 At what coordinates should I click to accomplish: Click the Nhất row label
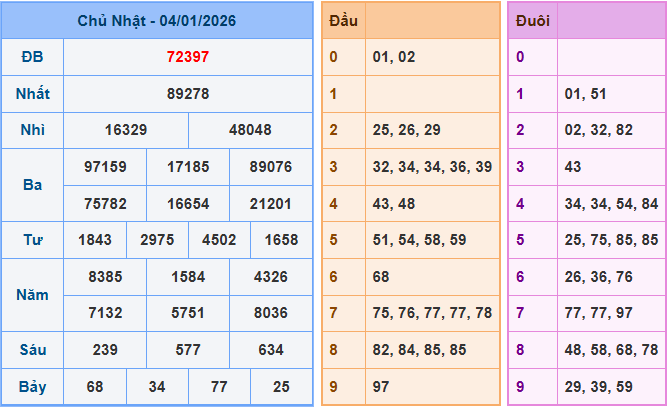coord(32,94)
